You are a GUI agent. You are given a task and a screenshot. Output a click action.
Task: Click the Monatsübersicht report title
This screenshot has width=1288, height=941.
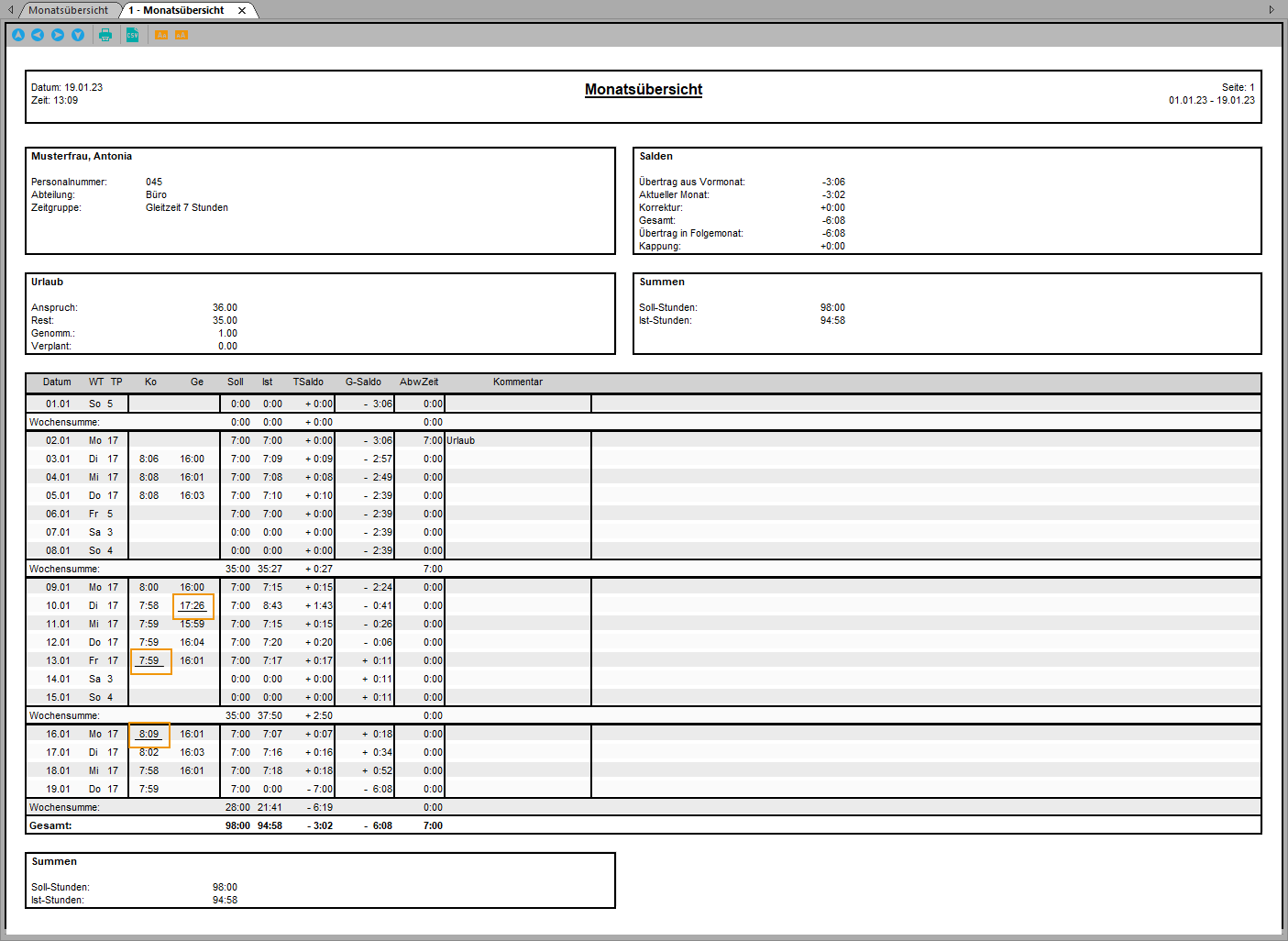[x=644, y=89]
